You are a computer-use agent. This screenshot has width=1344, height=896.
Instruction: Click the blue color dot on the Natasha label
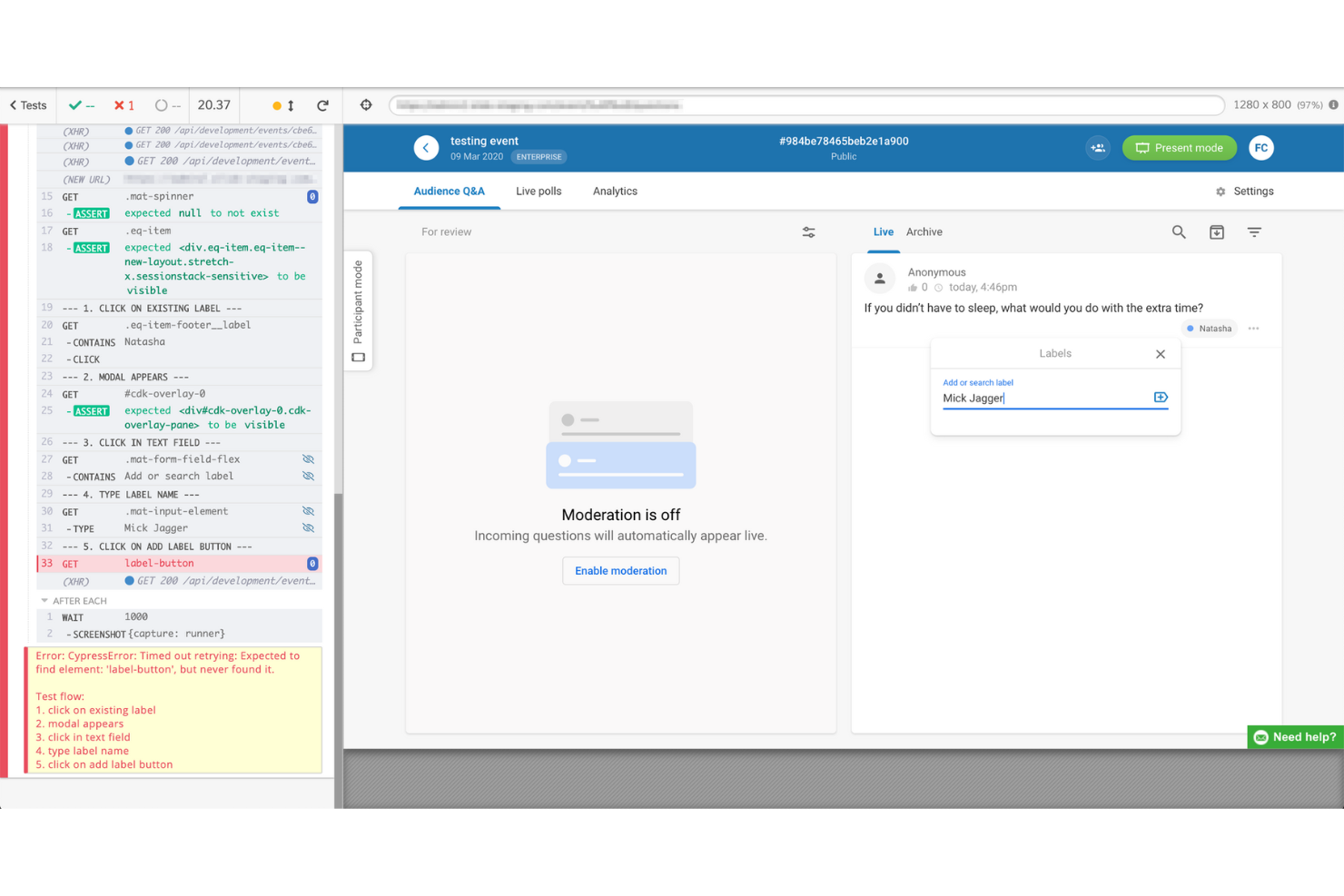[x=1191, y=329]
